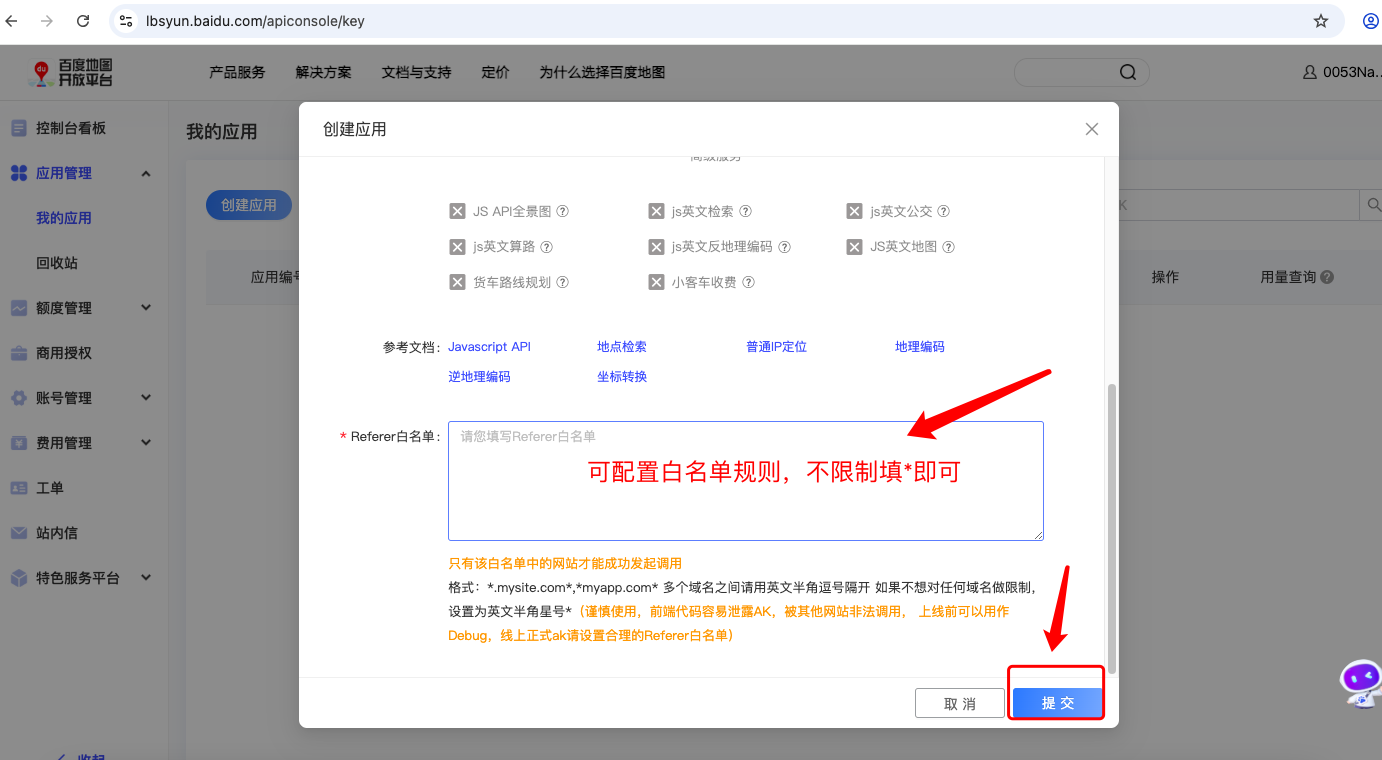Open the purple robot assistant

[x=1360, y=684]
